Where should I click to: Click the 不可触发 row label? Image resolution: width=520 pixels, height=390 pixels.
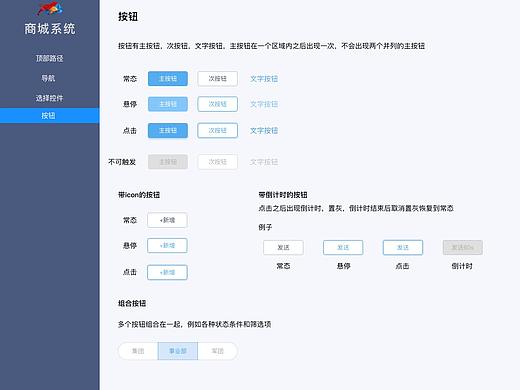[122, 162]
